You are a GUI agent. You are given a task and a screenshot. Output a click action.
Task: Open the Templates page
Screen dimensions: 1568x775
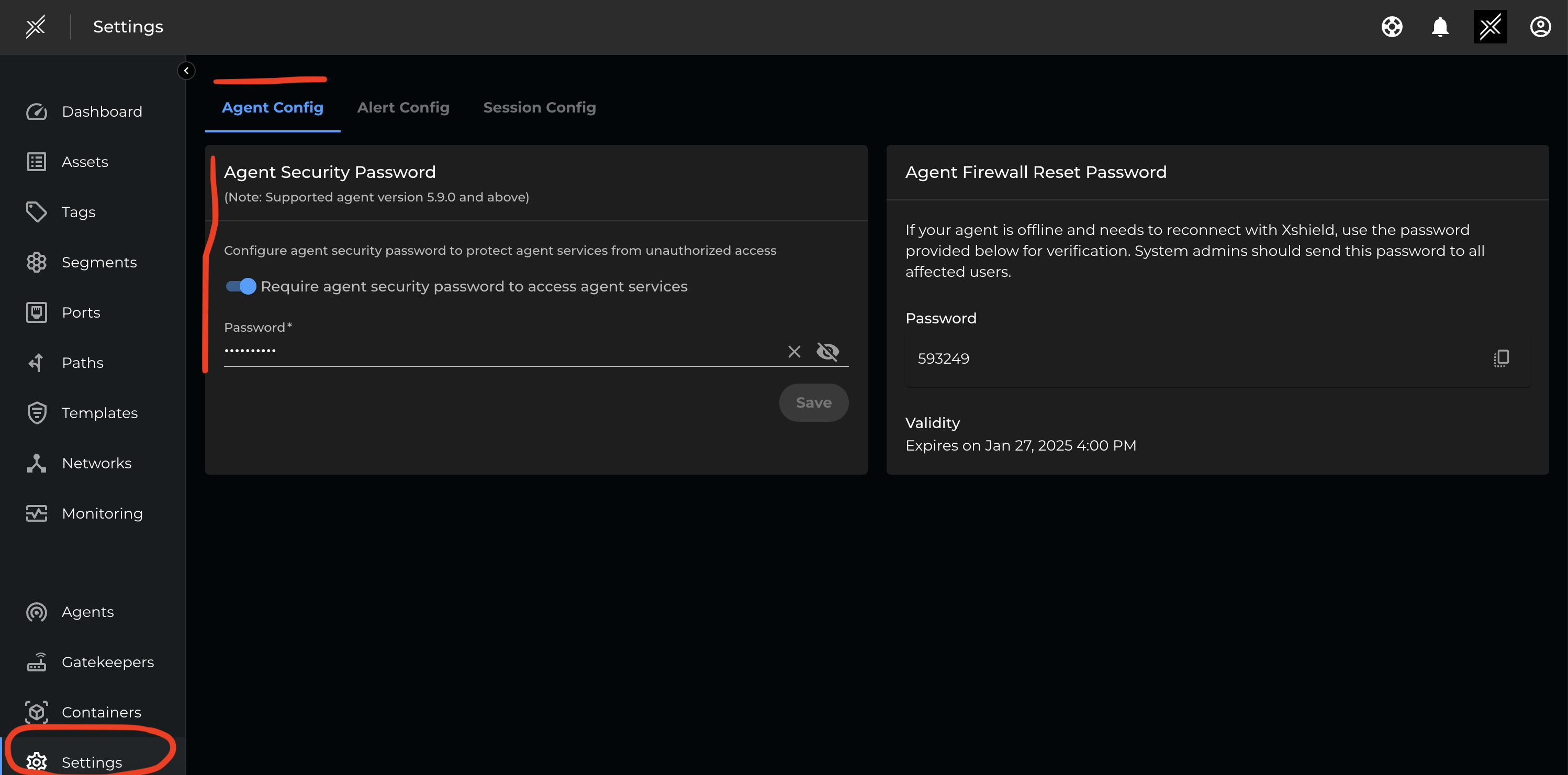(x=99, y=413)
